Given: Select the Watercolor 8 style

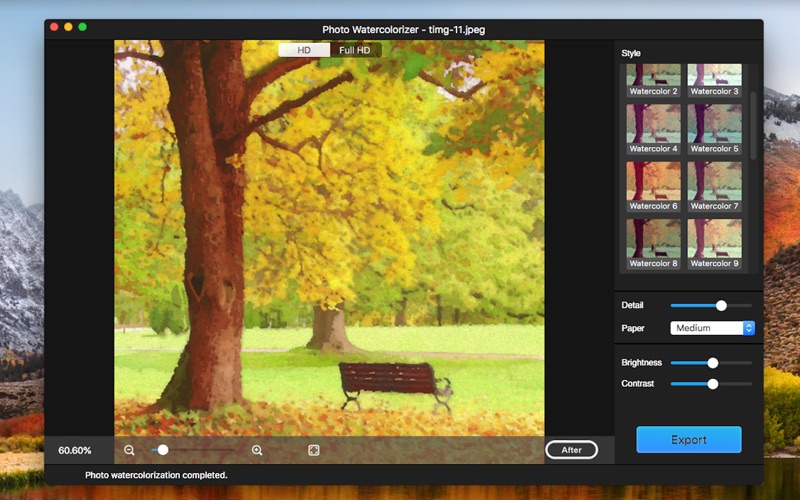Looking at the screenshot, I should [x=653, y=242].
